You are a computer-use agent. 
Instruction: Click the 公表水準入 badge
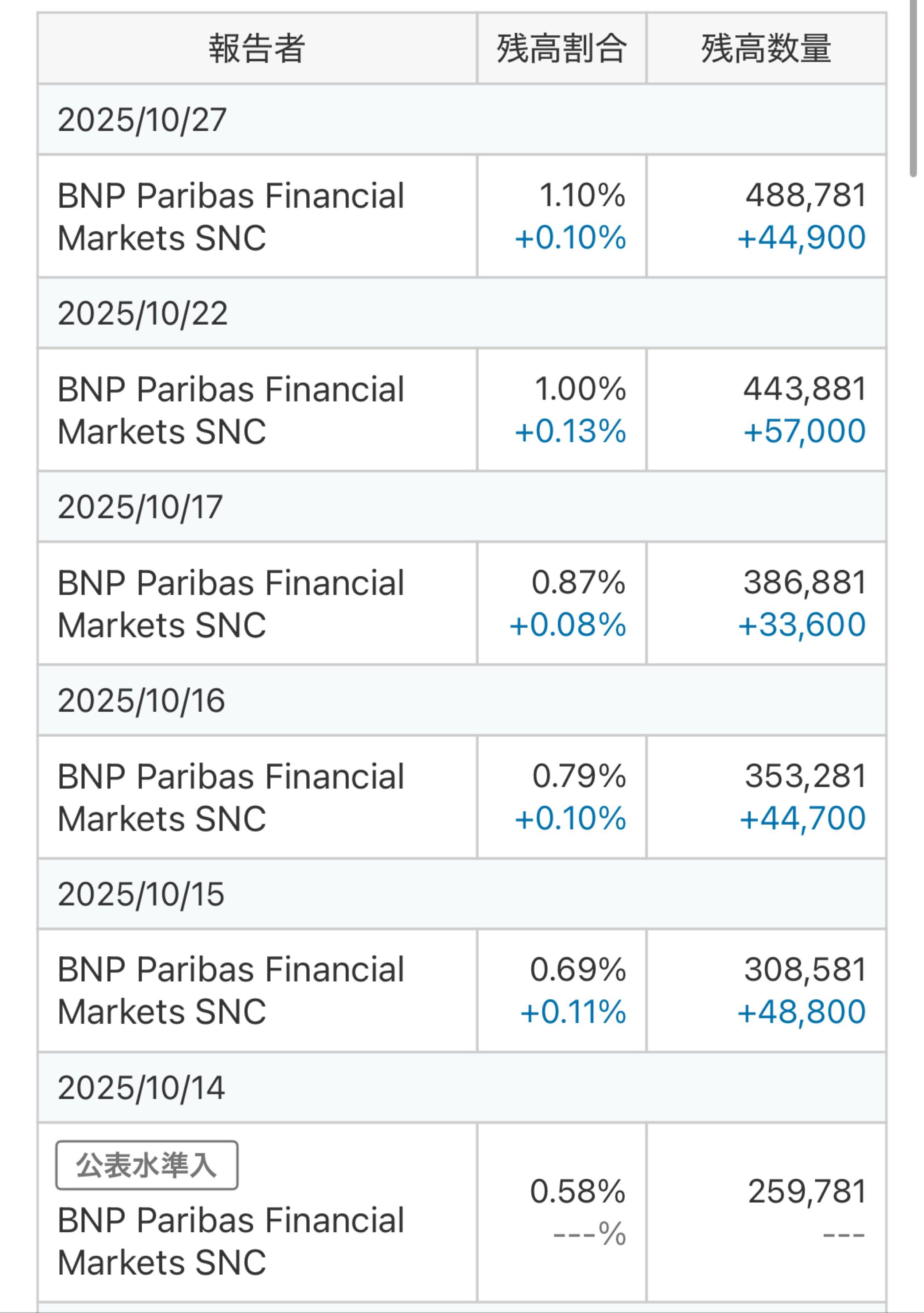[x=146, y=1165]
